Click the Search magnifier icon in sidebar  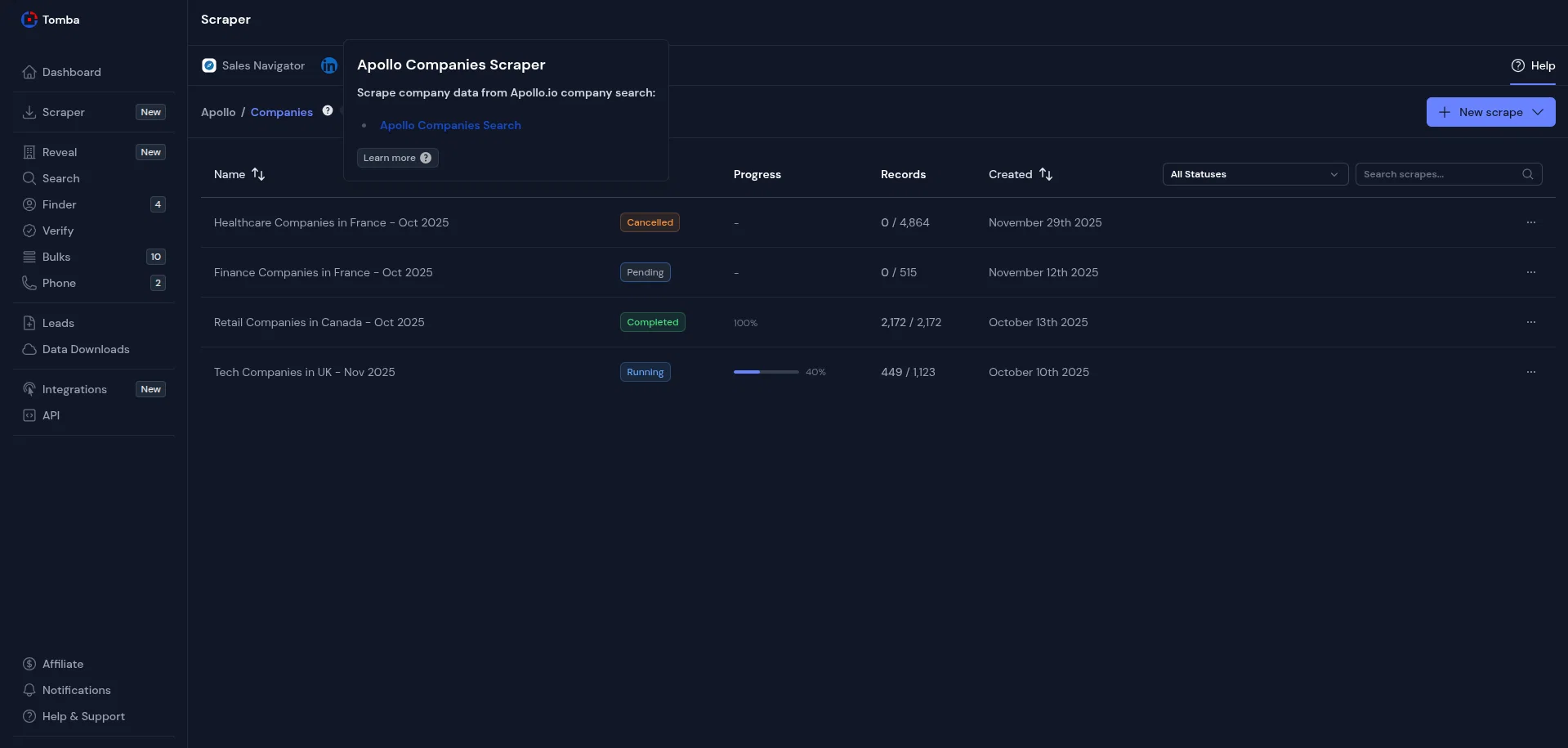[x=29, y=178]
